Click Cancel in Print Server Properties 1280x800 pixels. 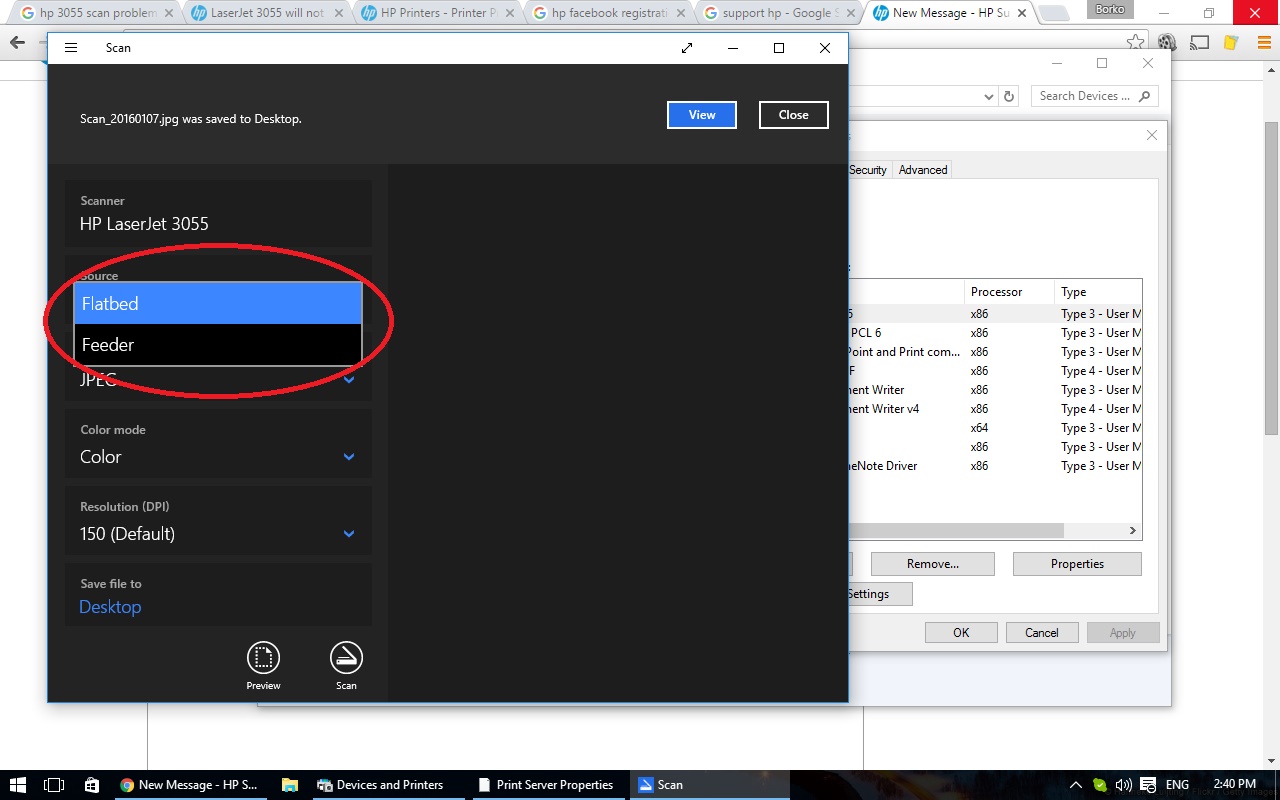[1041, 633]
